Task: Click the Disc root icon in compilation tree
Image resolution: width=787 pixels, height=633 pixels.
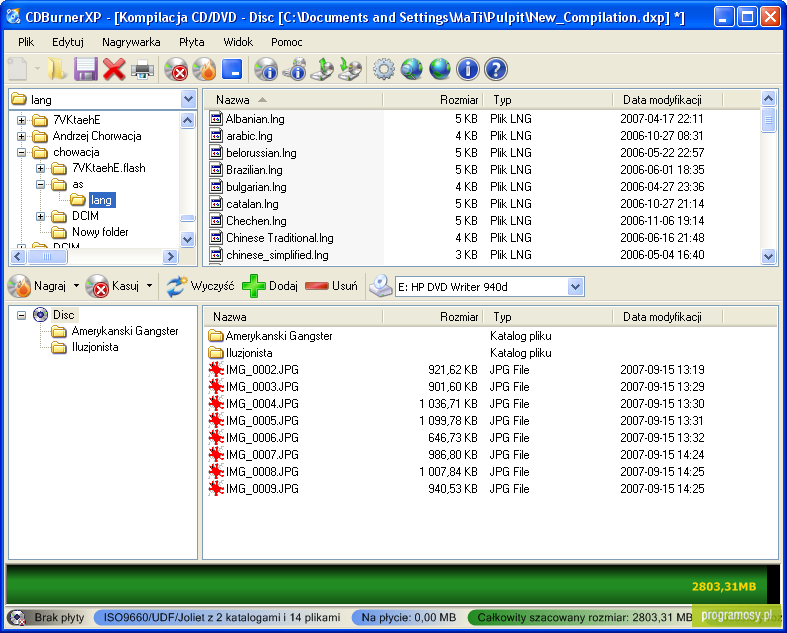Action: pyautogui.click(x=40, y=315)
